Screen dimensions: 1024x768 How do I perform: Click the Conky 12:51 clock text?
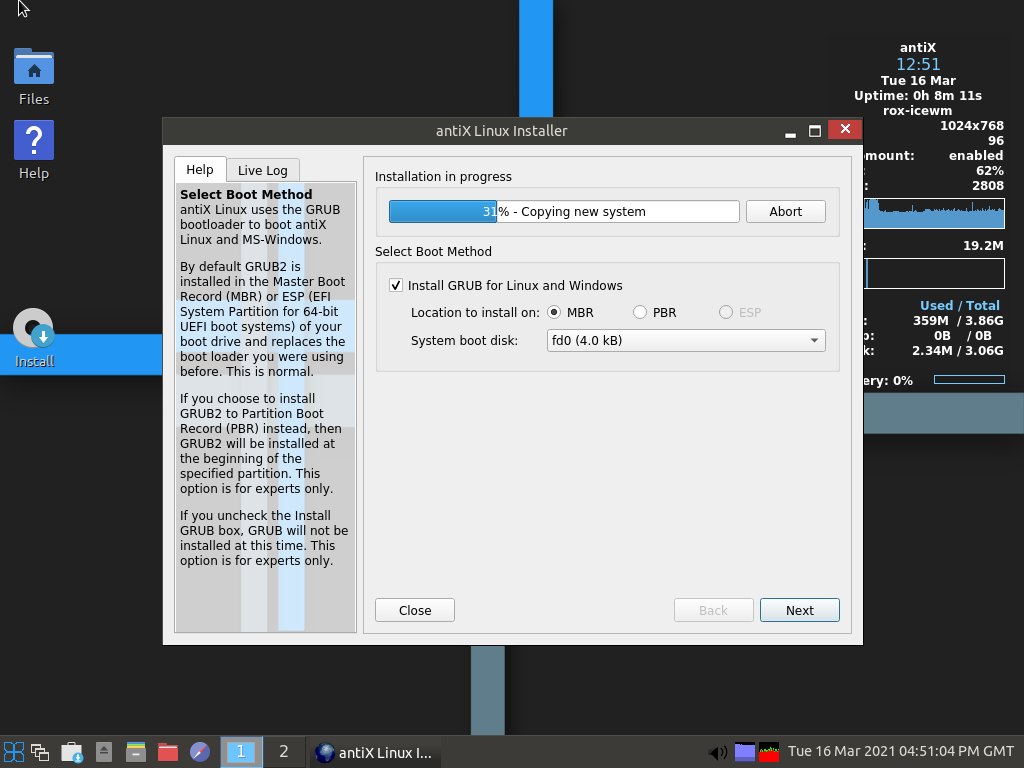click(x=918, y=64)
